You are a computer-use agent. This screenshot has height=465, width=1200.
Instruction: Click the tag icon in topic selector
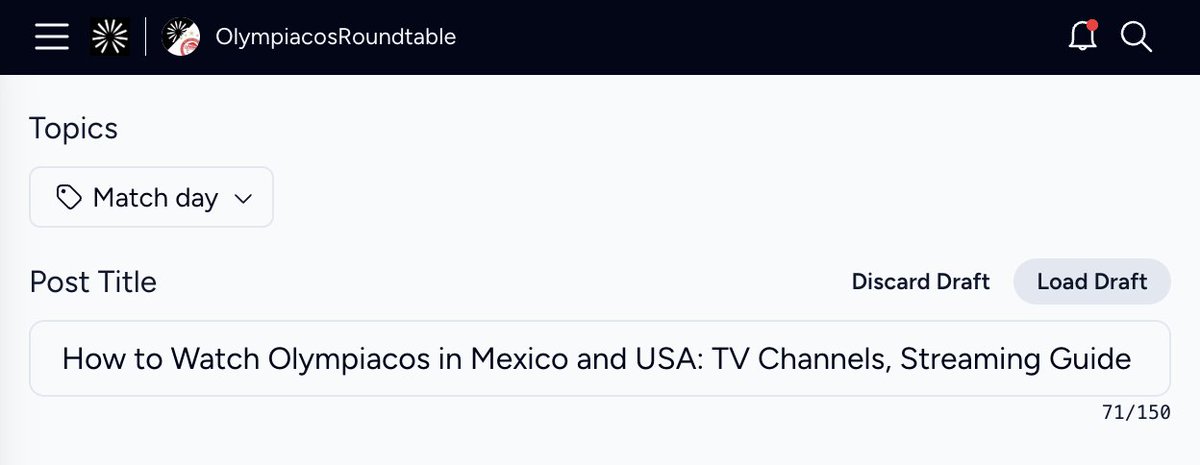(69, 198)
